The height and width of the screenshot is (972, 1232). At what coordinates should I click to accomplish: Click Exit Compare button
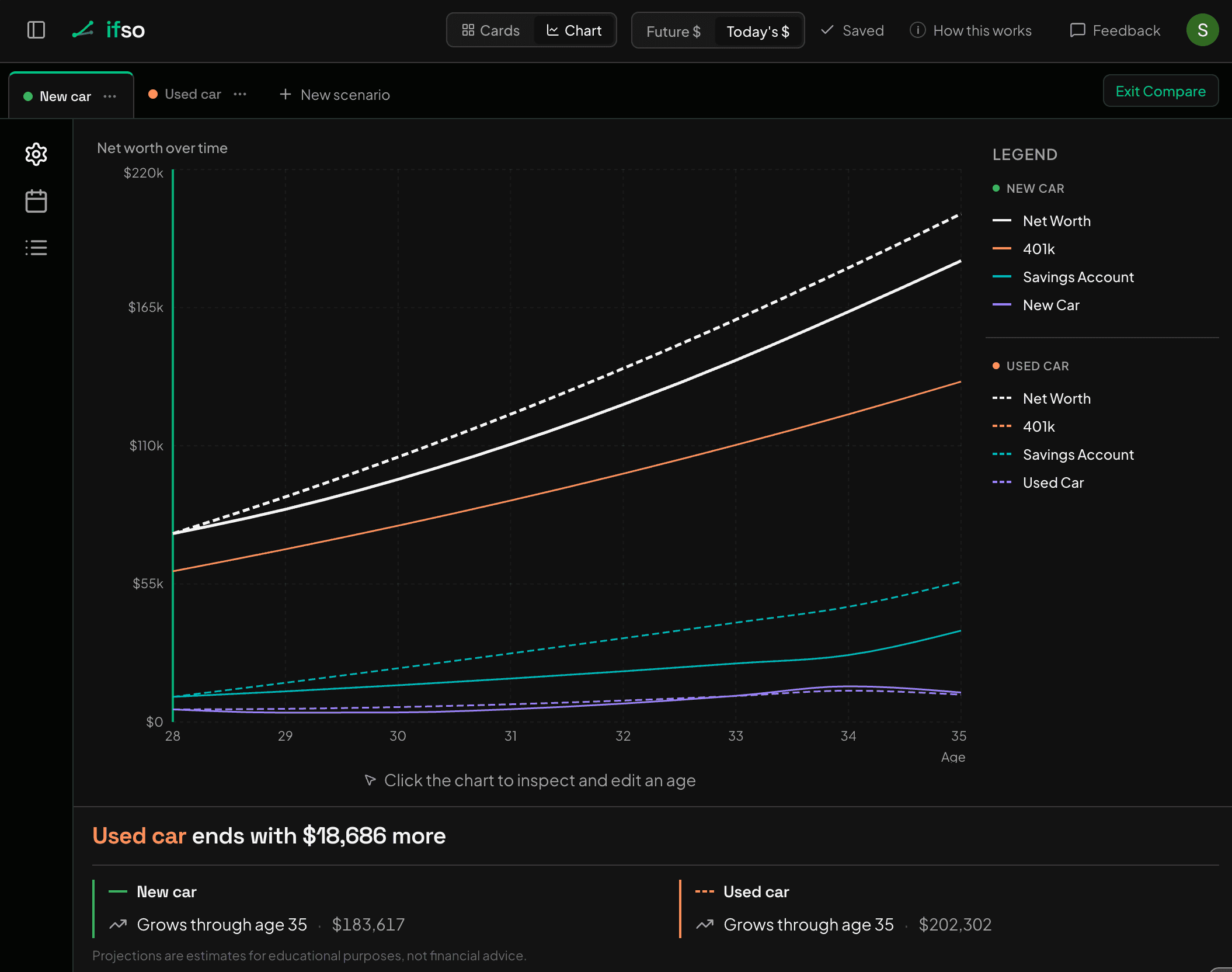click(x=1160, y=91)
